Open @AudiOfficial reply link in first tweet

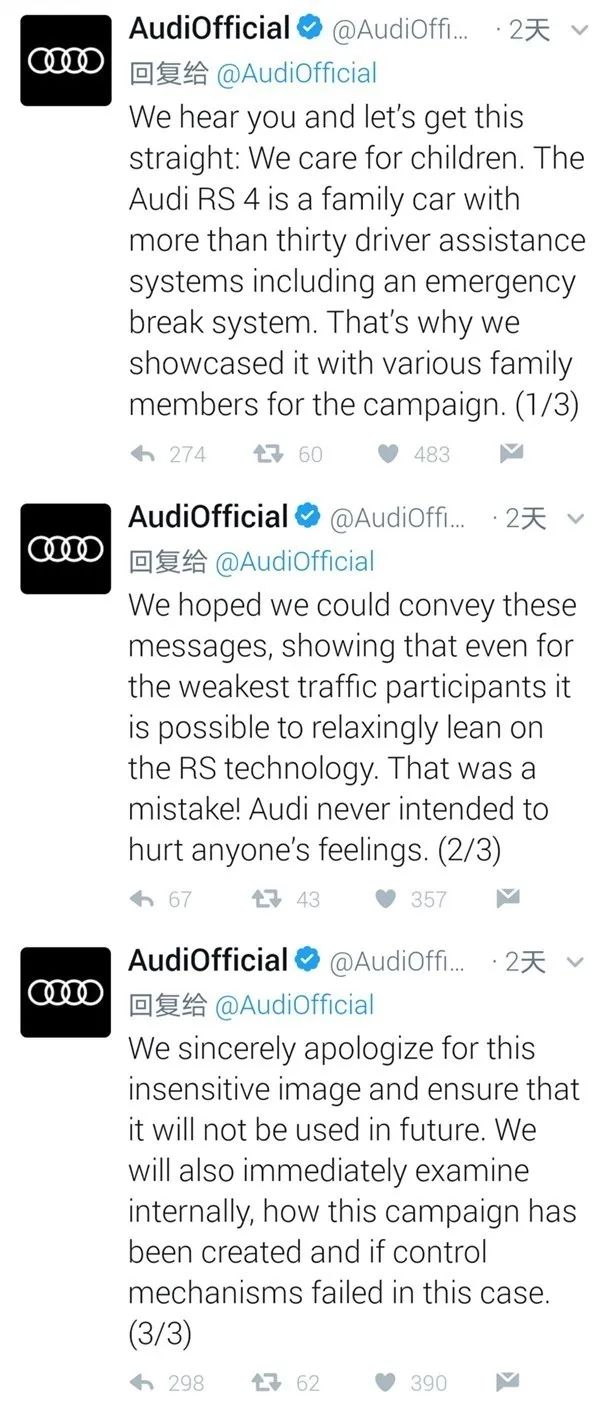(x=296, y=73)
